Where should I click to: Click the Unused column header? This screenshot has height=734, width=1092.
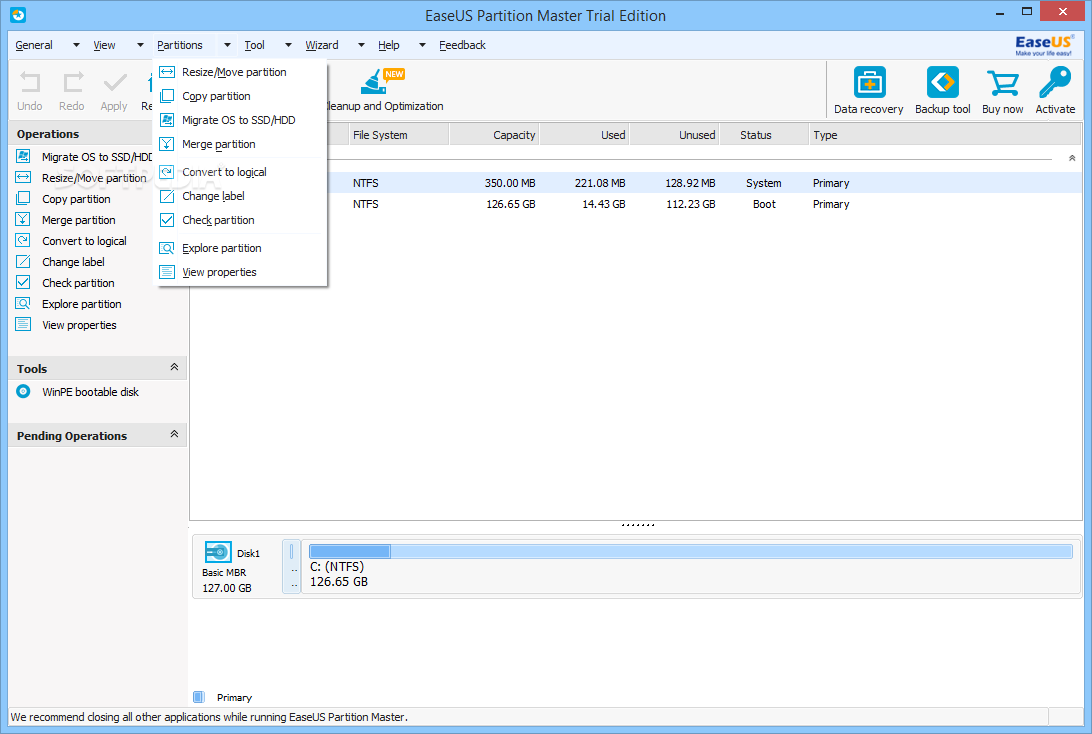[x=674, y=135]
